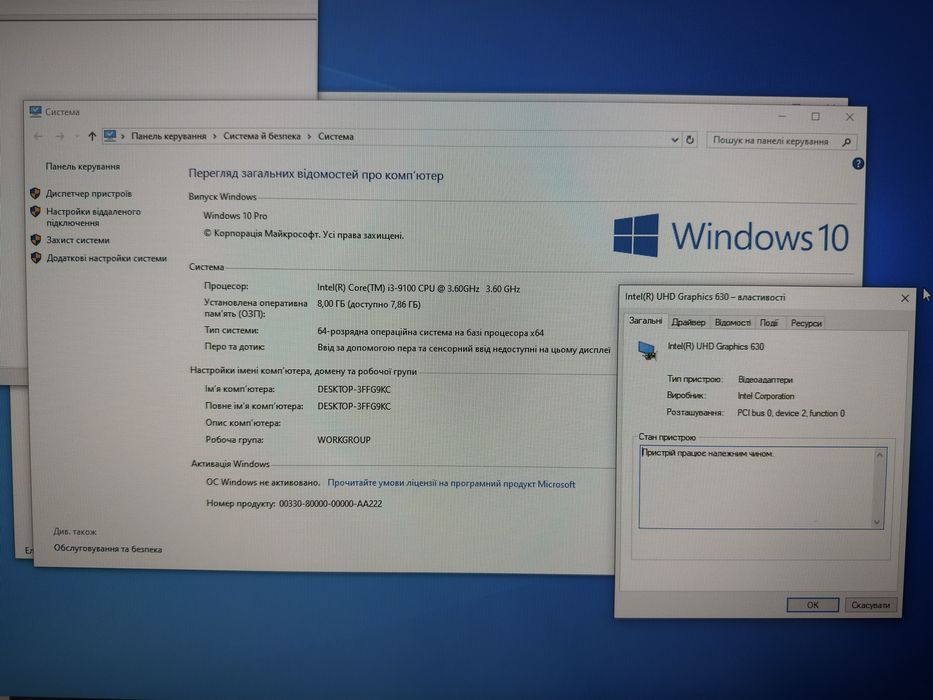Expand the address bar history dropdown
The image size is (933, 700).
(675, 140)
